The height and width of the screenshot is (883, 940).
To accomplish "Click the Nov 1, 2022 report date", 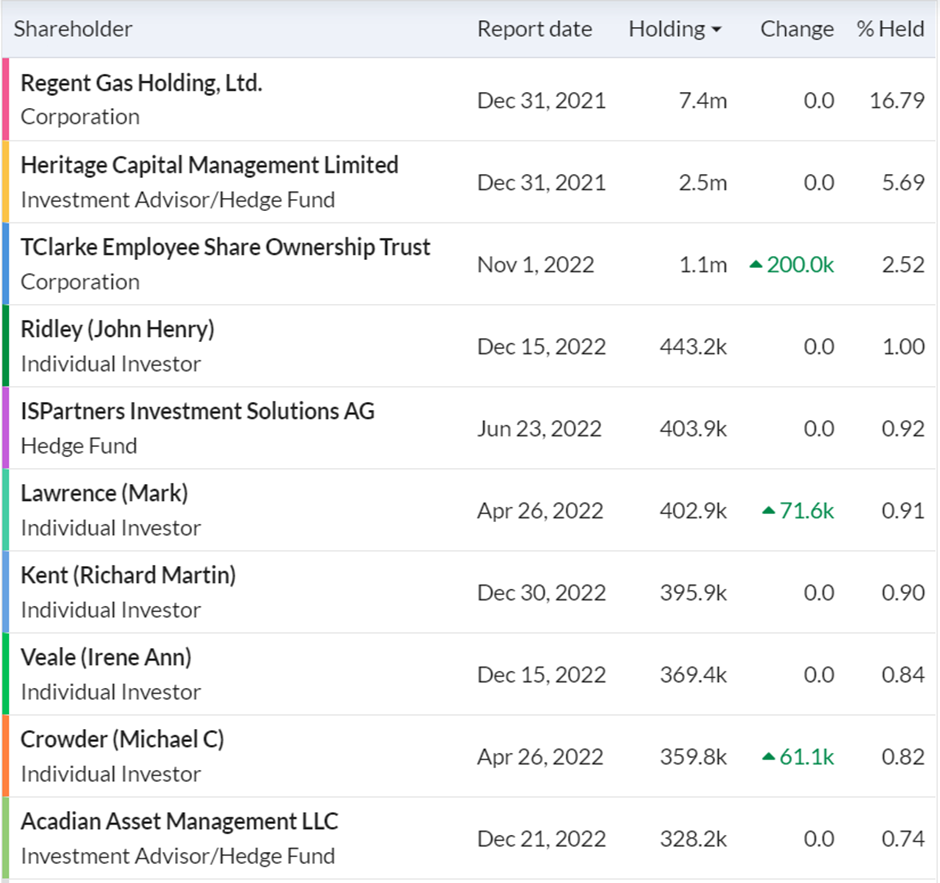I will (x=535, y=264).
